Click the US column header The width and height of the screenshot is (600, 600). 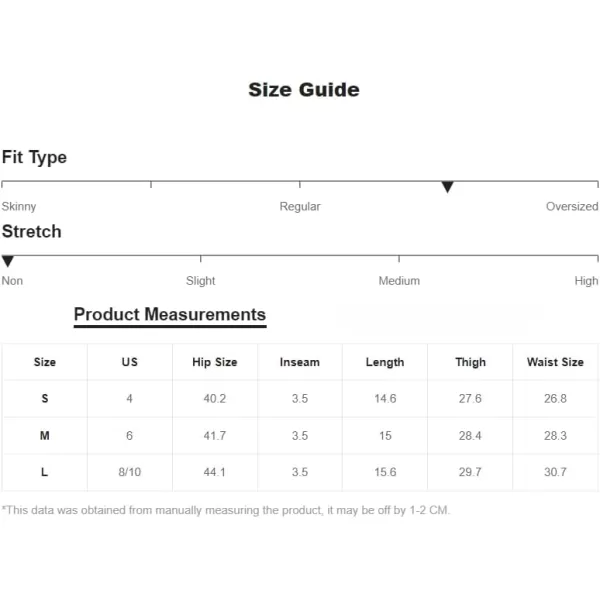(x=130, y=362)
